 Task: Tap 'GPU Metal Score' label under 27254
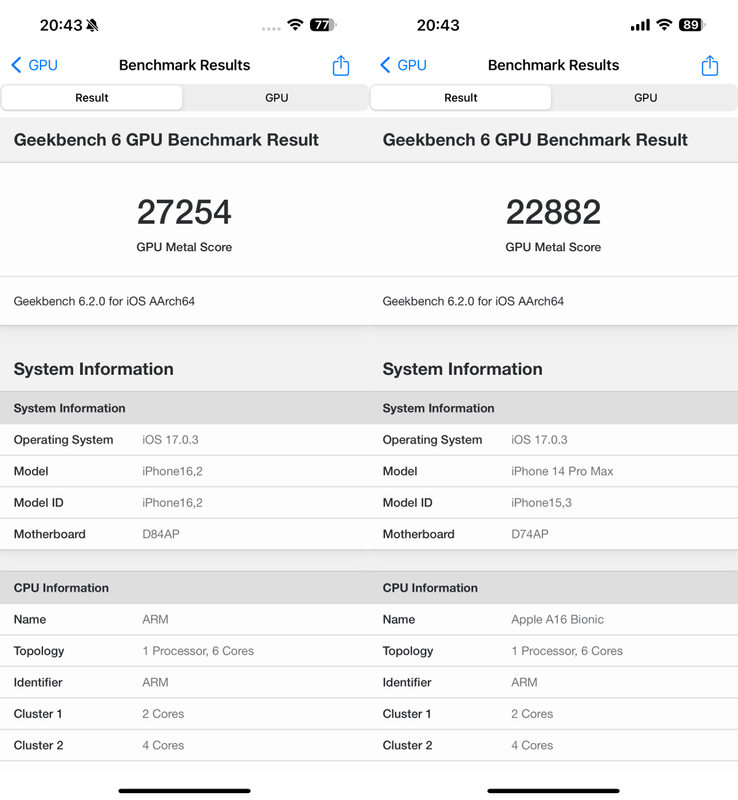[x=184, y=247]
